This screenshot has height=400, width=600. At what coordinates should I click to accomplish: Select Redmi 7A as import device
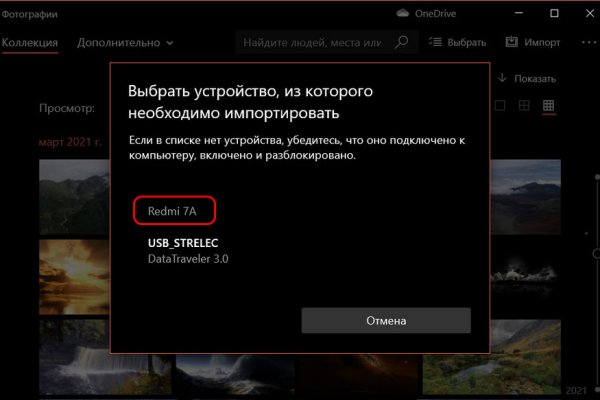174,211
